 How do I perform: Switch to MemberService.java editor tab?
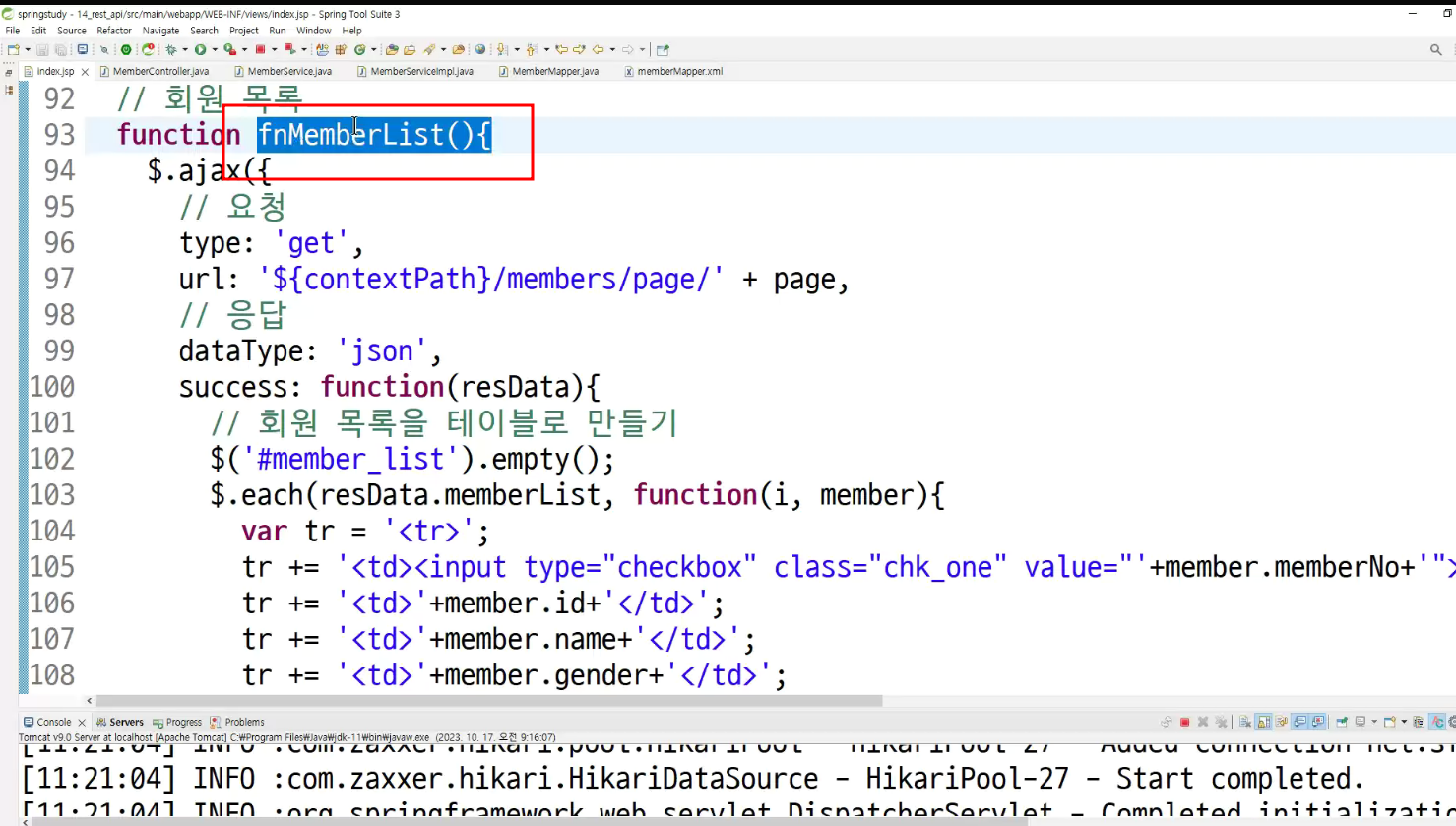pos(285,71)
